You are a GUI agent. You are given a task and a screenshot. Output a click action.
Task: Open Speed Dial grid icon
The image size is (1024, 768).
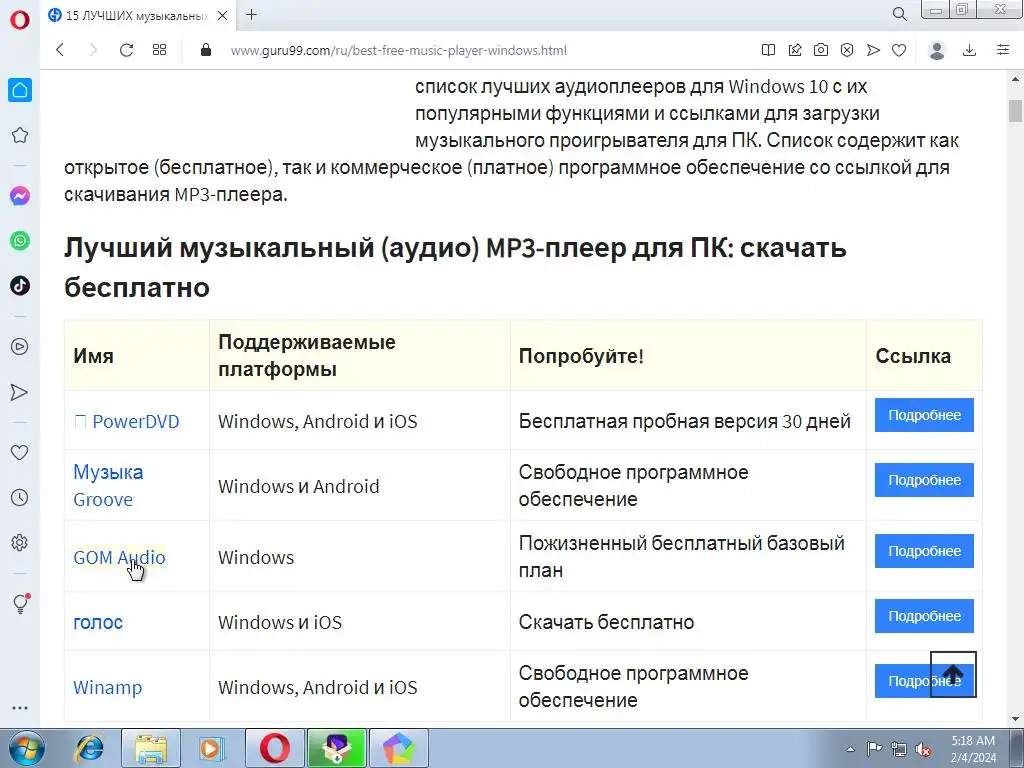click(159, 50)
